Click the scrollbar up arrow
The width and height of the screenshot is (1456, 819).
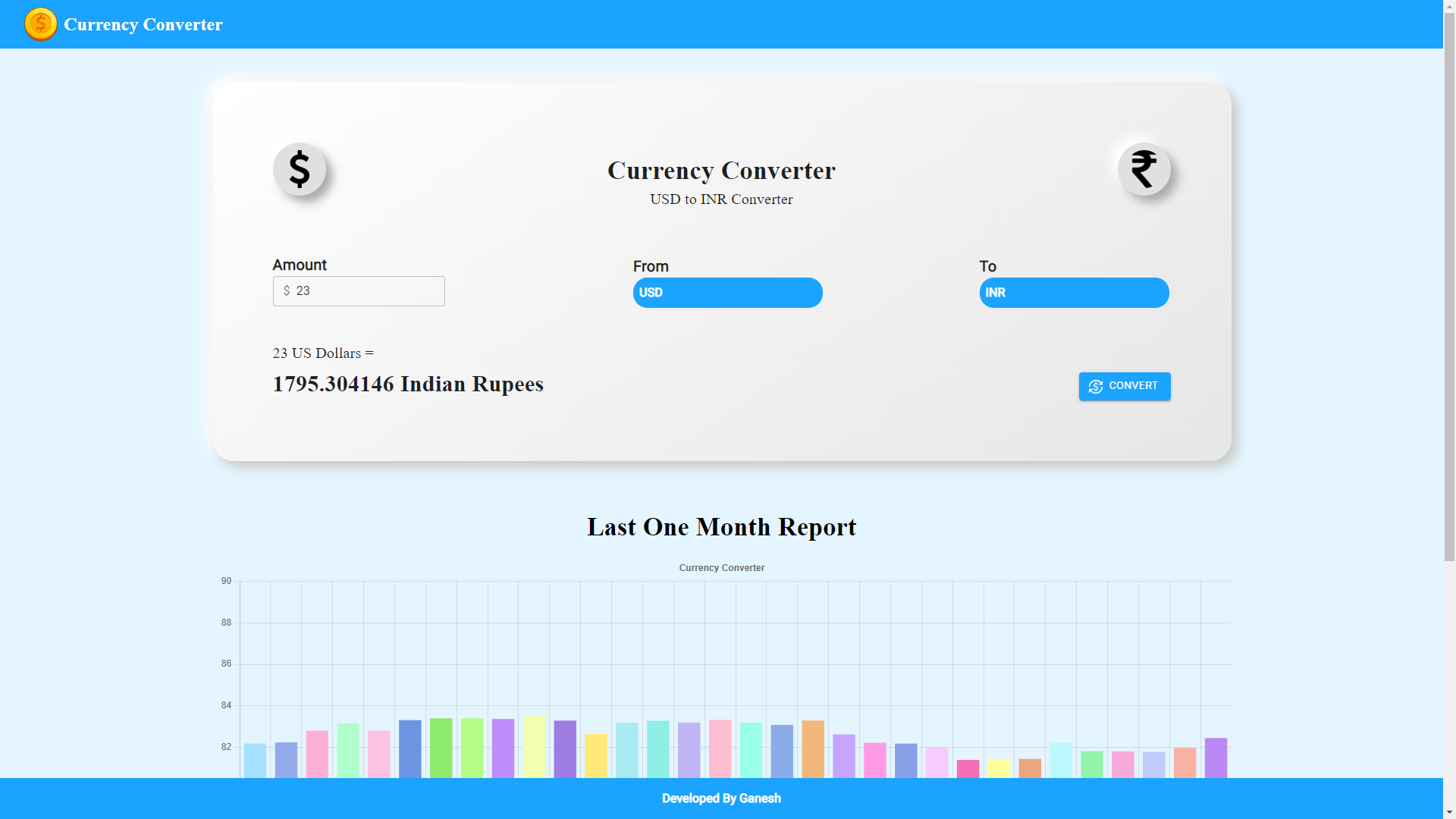coord(1449,6)
